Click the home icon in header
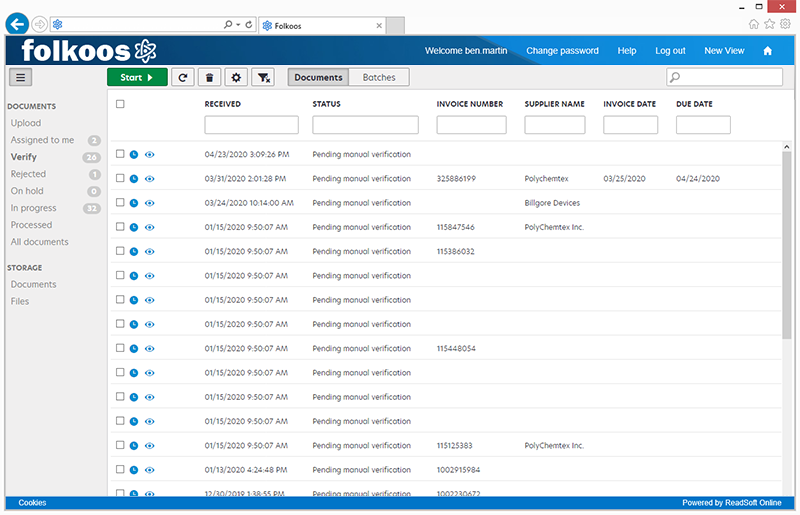The height and width of the screenshot is (515, 800). click(767, 51)
